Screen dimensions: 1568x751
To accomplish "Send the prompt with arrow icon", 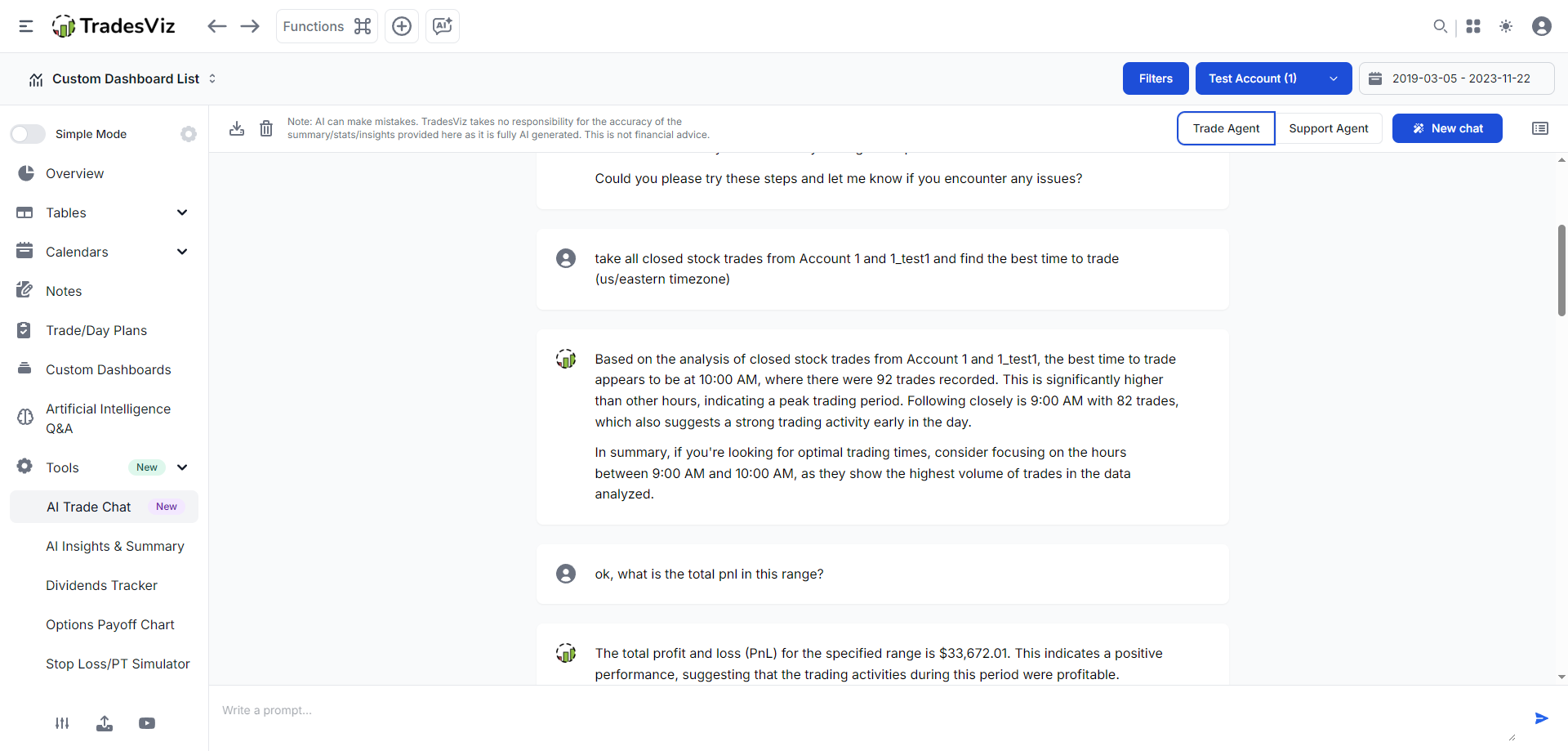I will pos(1541,718).
